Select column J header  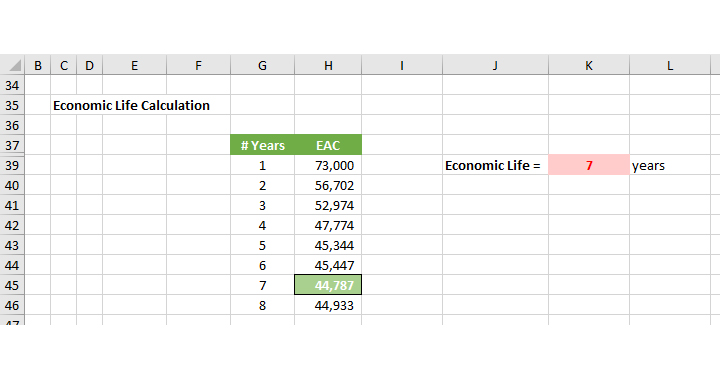pos(495,65)
